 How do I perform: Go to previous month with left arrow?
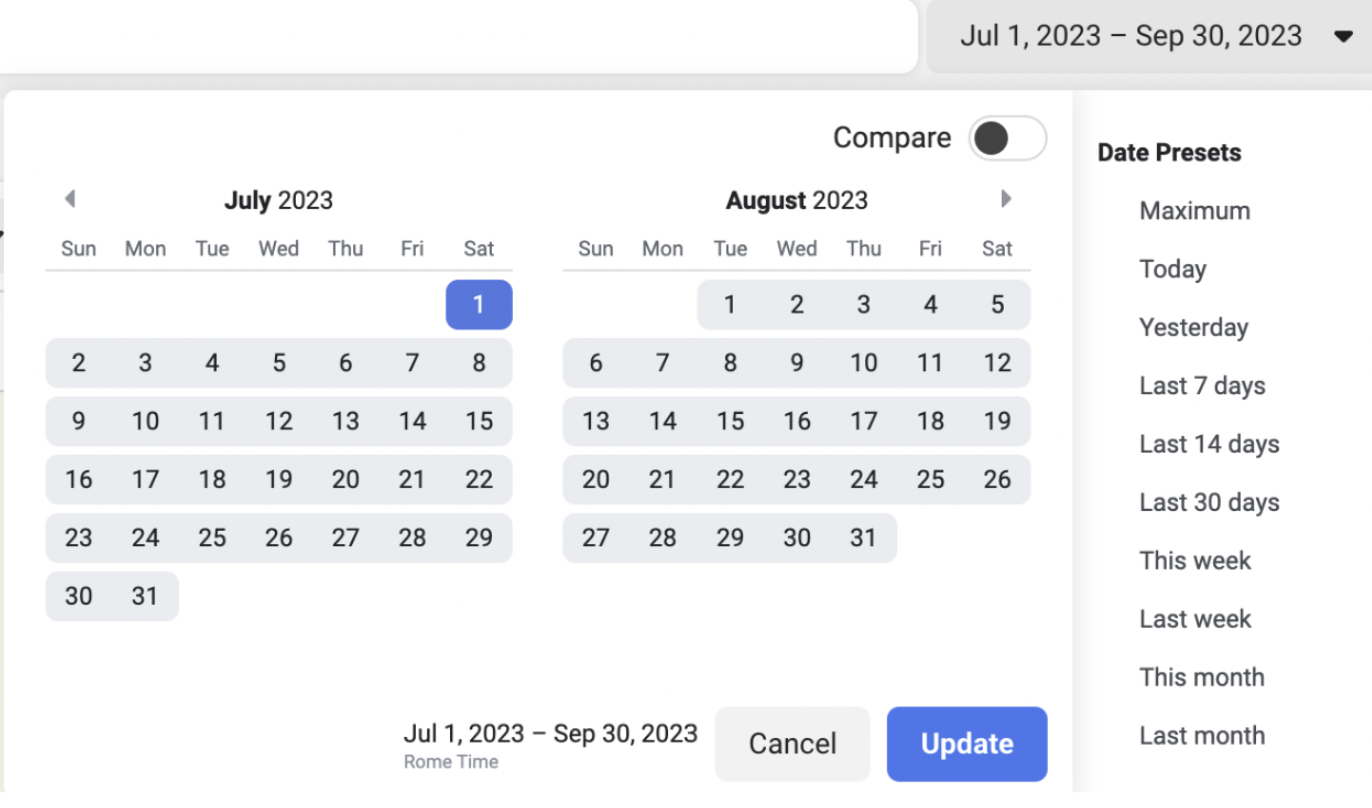click(x=69, y=199)
